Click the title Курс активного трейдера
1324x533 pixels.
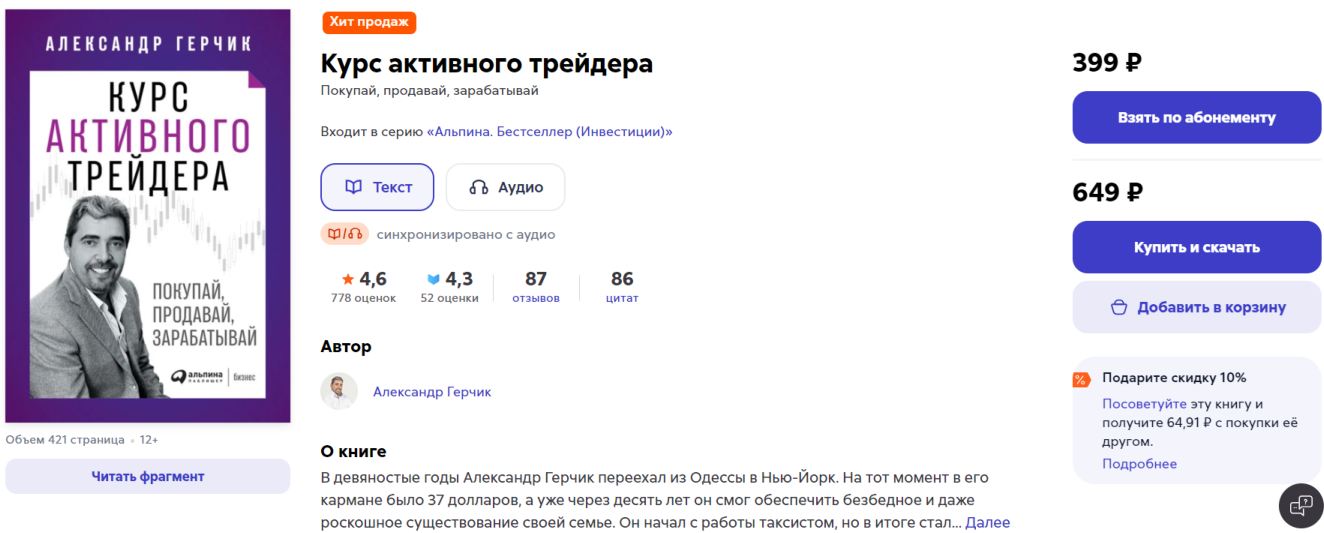tap(487, 64)
